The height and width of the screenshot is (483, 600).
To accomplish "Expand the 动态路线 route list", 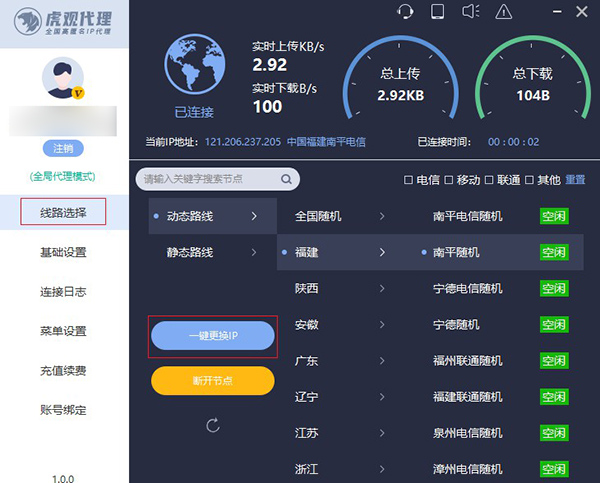I will tap(206, 215).
